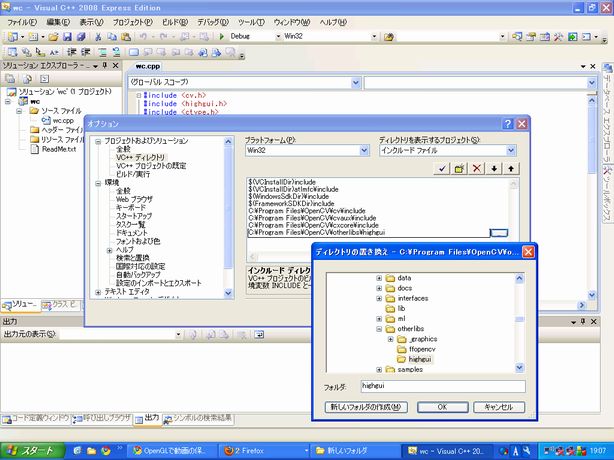The image size is (614, 460).
Task: Toggle word wrap in Output toolbar
Action: pos(259,335)
